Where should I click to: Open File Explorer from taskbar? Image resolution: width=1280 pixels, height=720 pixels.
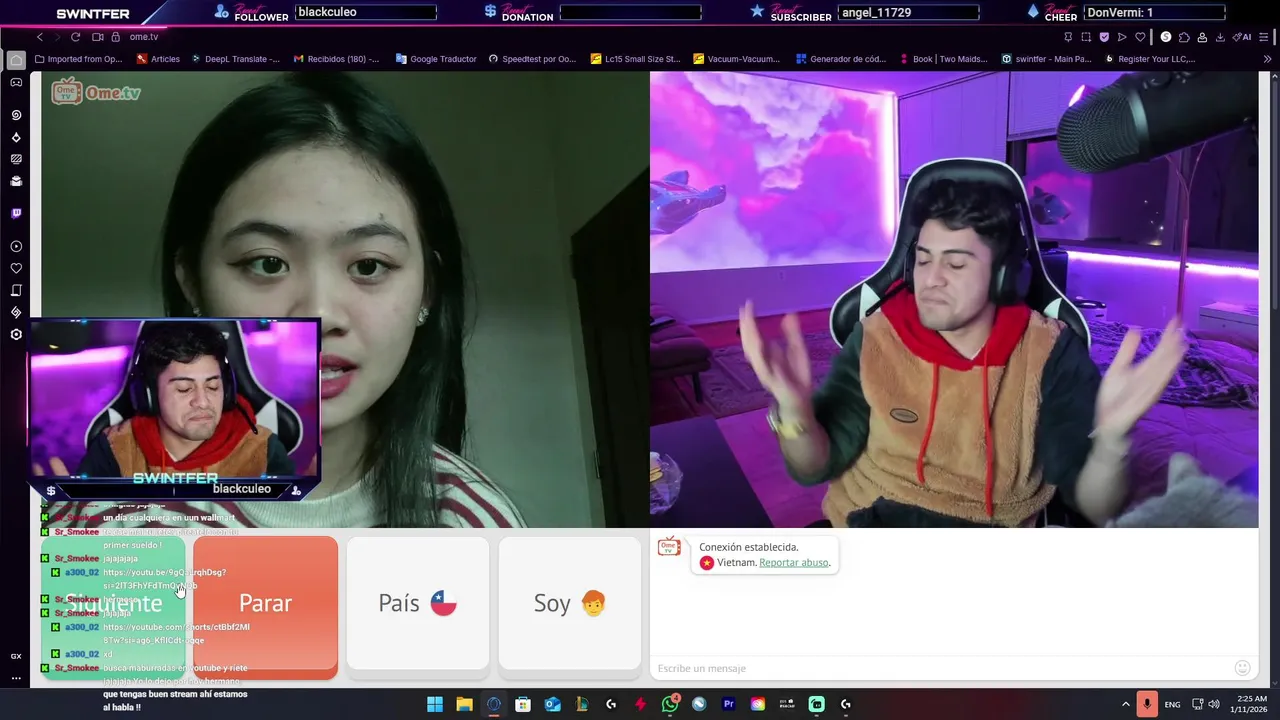pos(464,704)
